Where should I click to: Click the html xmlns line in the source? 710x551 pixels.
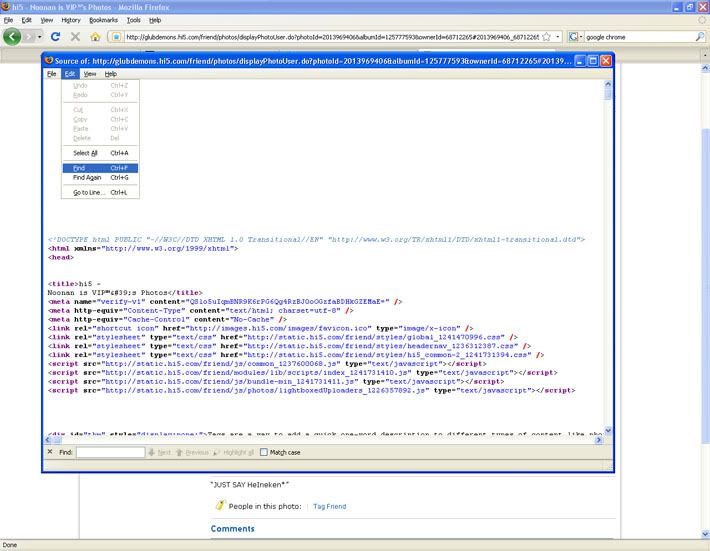[143, 249]
